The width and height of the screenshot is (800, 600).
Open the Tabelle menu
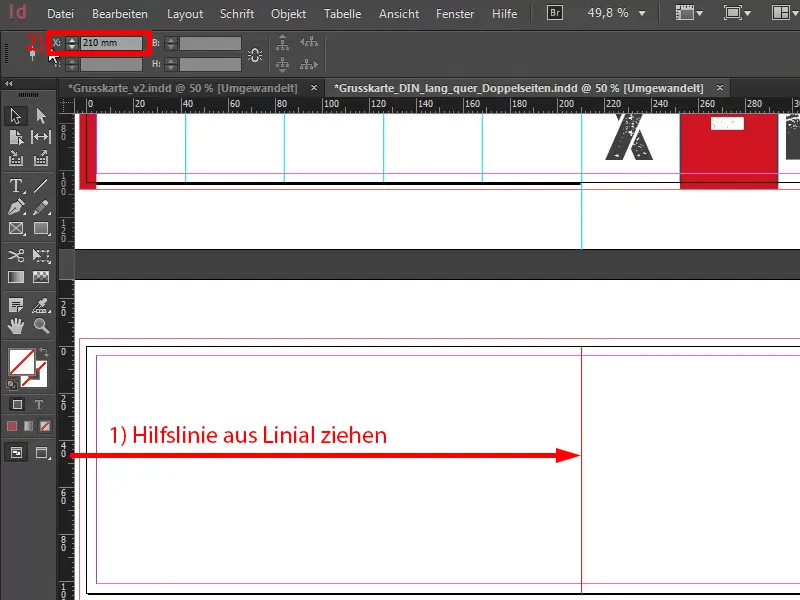pos(342,14)
